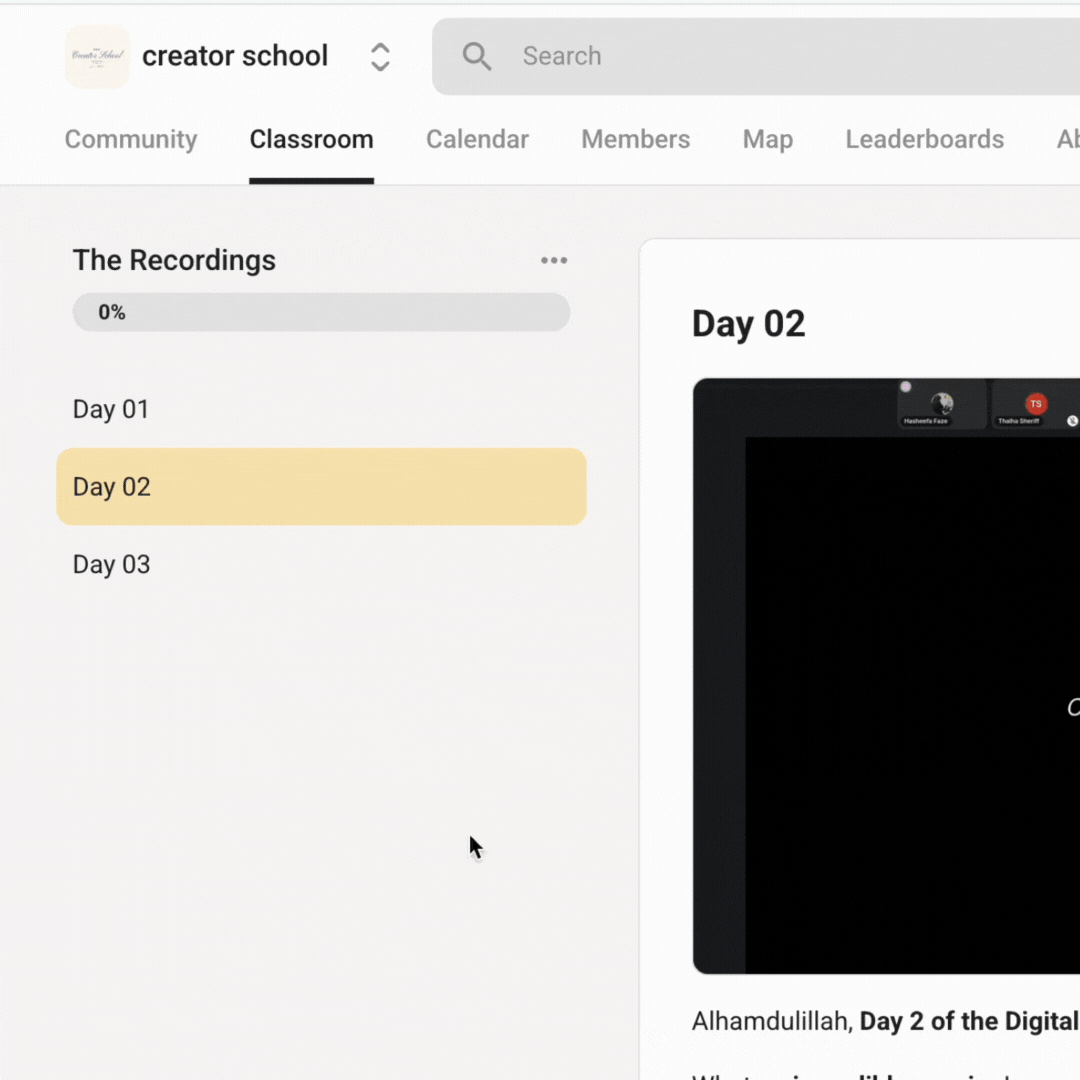This screenshot has width=1080, height=1080.
Task: View the Leaderboards tab
Action: tap(924, 139)
